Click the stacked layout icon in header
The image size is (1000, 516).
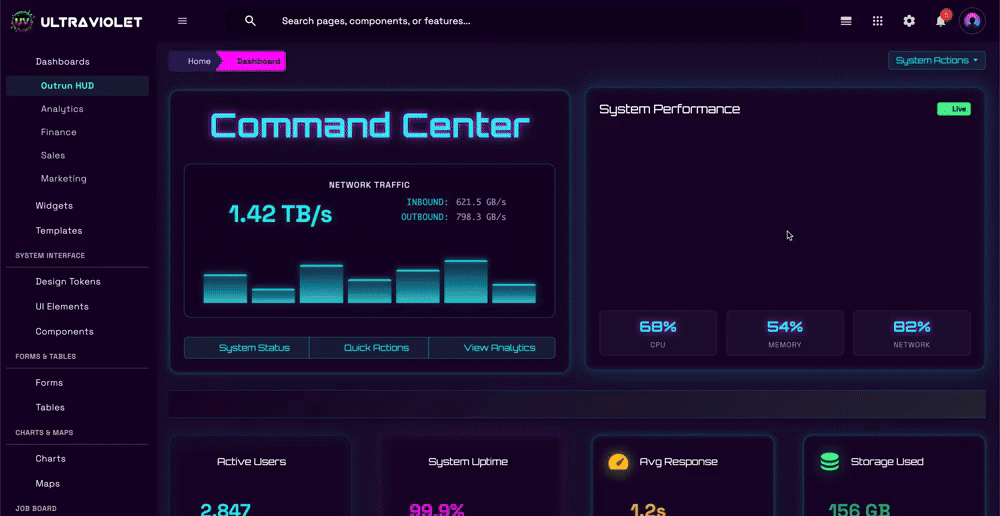pos(846,21)
